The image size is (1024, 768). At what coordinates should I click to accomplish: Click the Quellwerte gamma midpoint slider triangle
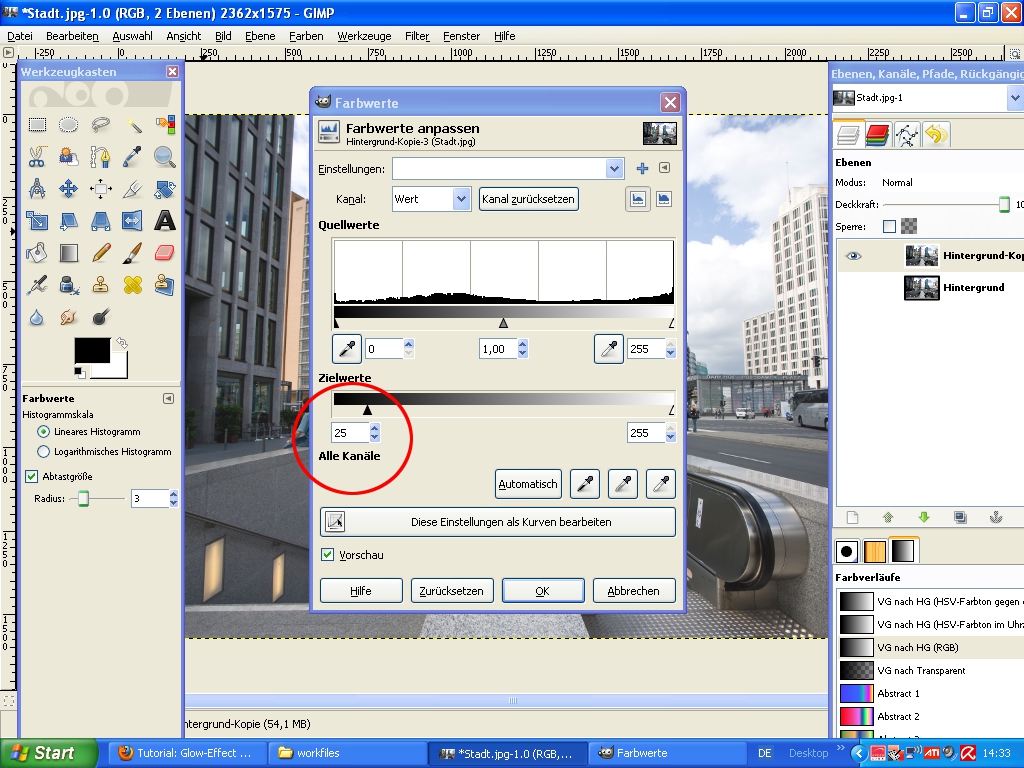pos(503,323)
